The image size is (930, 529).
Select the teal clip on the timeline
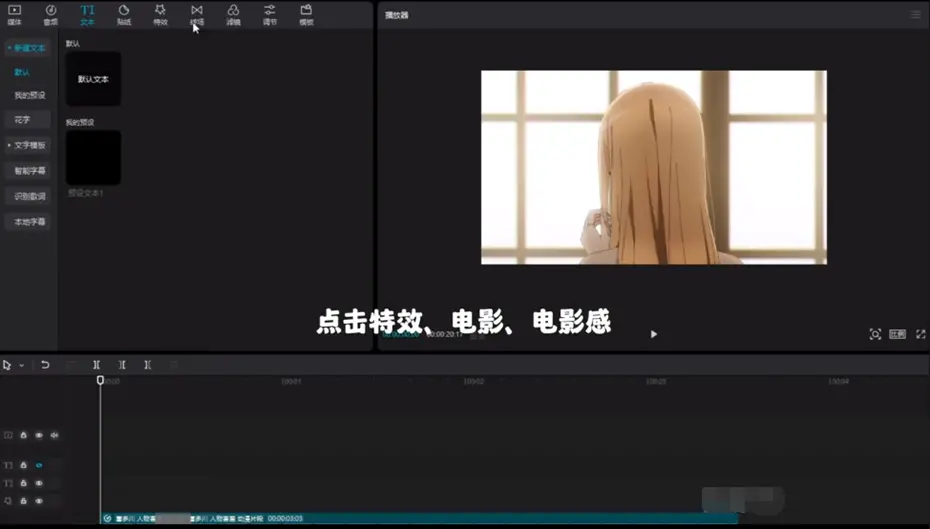click(x=419, y=518)
